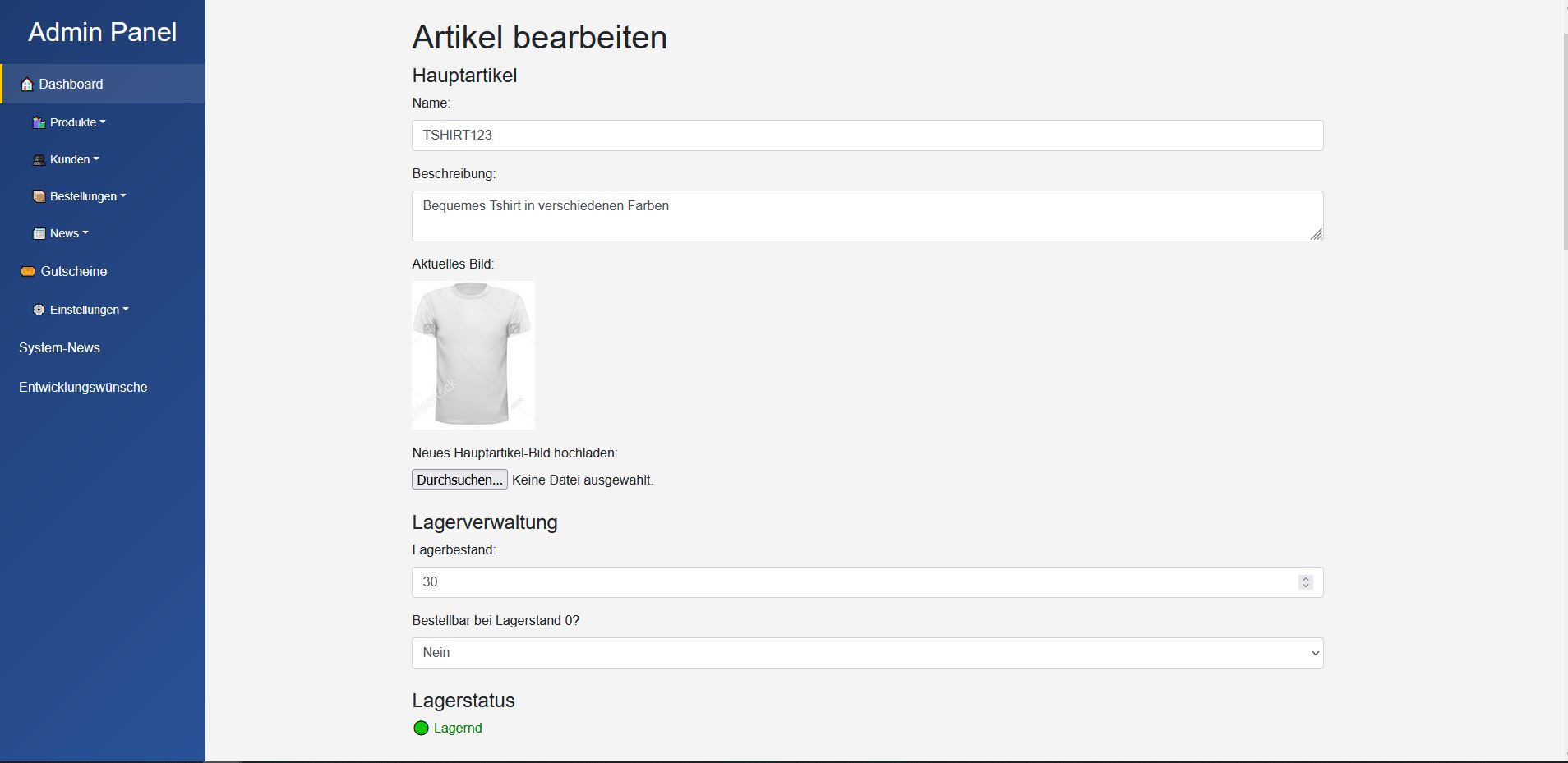Click into the Name field with TSHIRT123
The width and height of the screenshot is (1568, 763).
[x=867, y=136]
